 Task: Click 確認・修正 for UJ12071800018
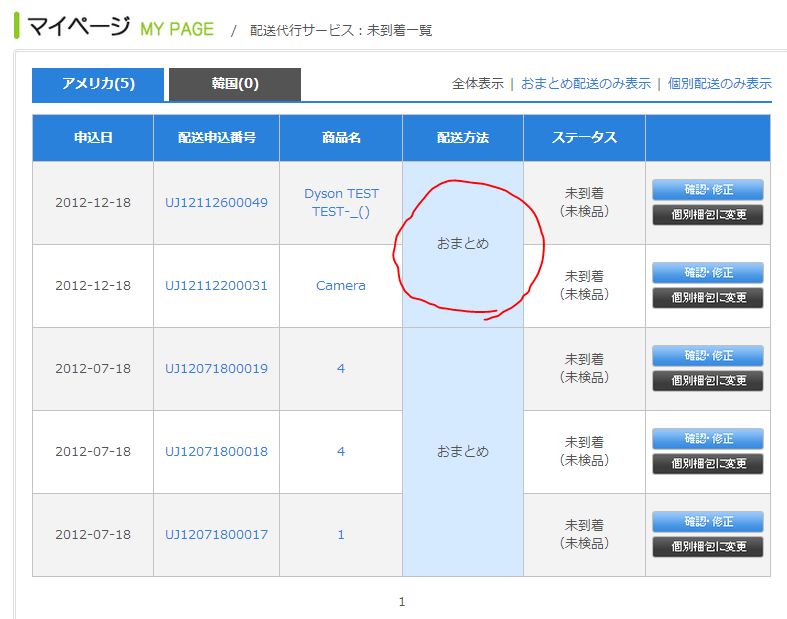(x=708, y=439)
